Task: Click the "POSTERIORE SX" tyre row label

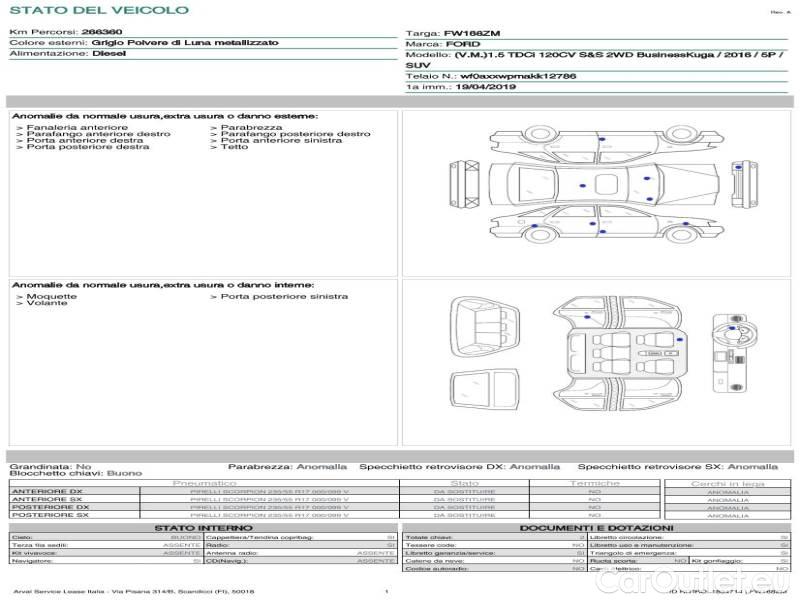Action: pos(50,515)
